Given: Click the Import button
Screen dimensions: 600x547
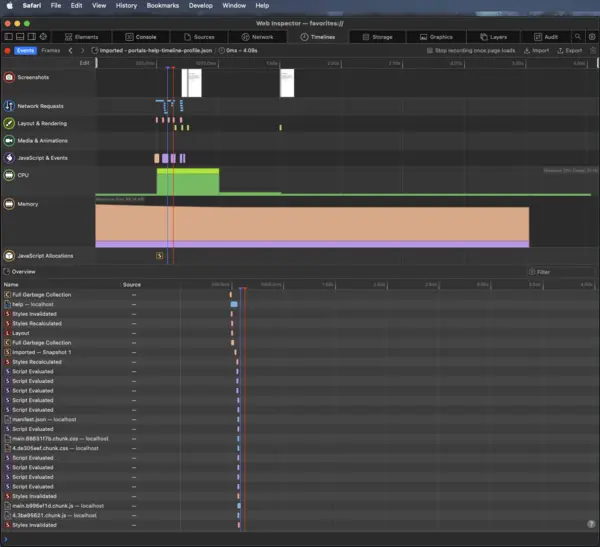Looking at the screenshot, I should (x=537, y=50).
